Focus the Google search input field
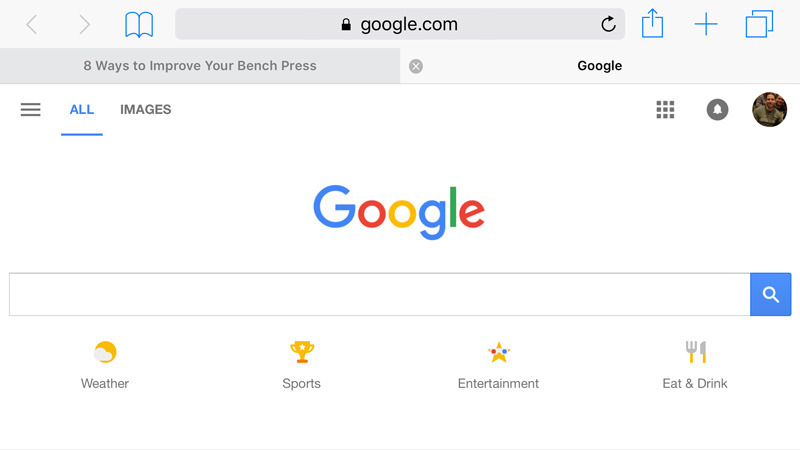800x450 pixels. point(380,294)
